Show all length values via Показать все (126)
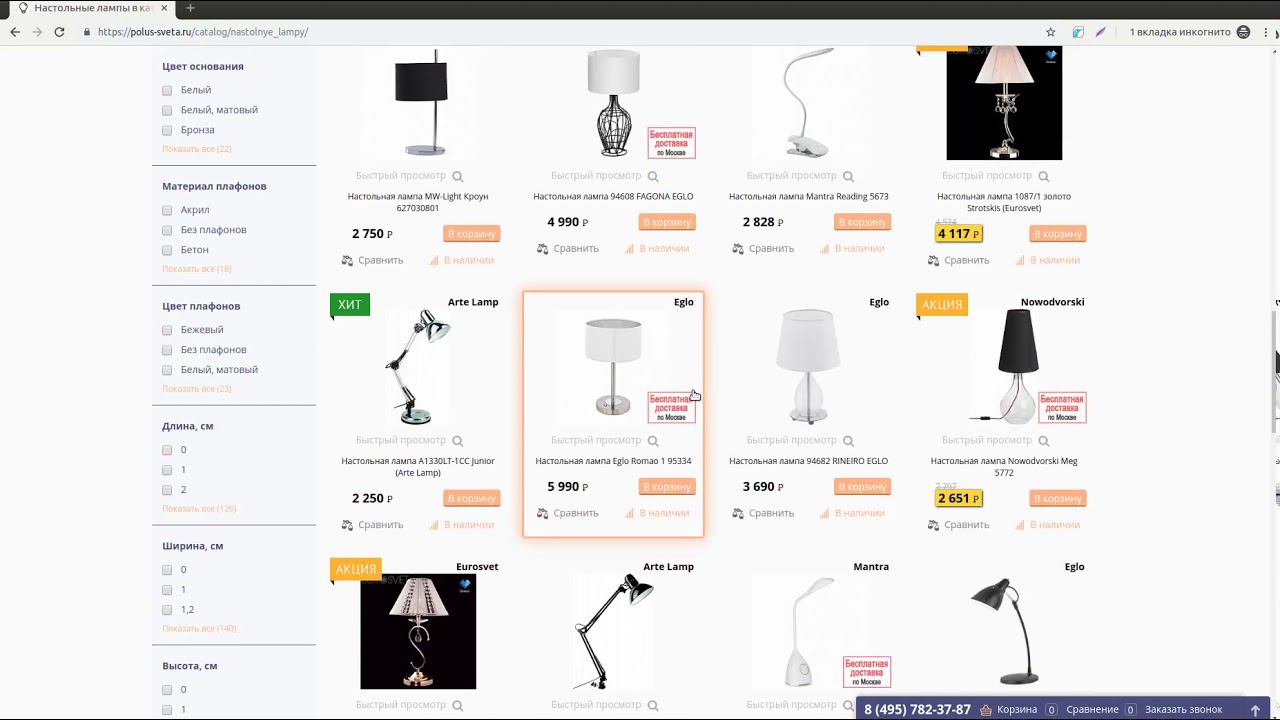This screenshot has height=720, width=1280. (x=199, y=509)
